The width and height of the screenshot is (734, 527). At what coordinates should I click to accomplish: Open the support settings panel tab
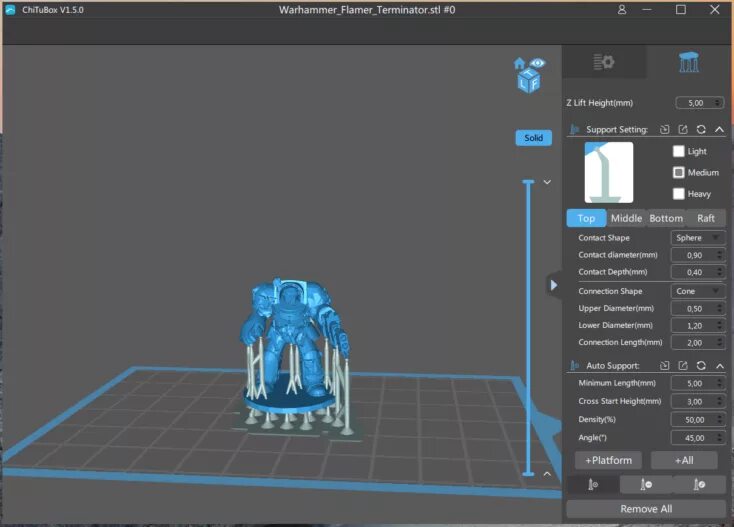pyautogui.click(x=689, y=62)
